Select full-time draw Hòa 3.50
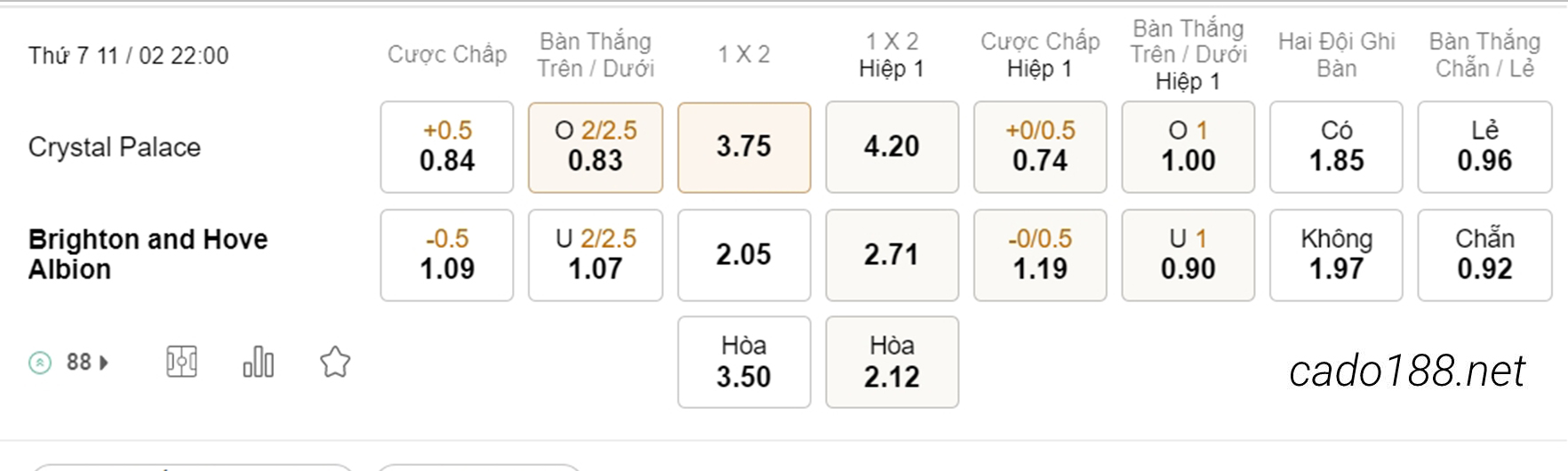This screenshot has height=471, width=1568. (744, 362)
